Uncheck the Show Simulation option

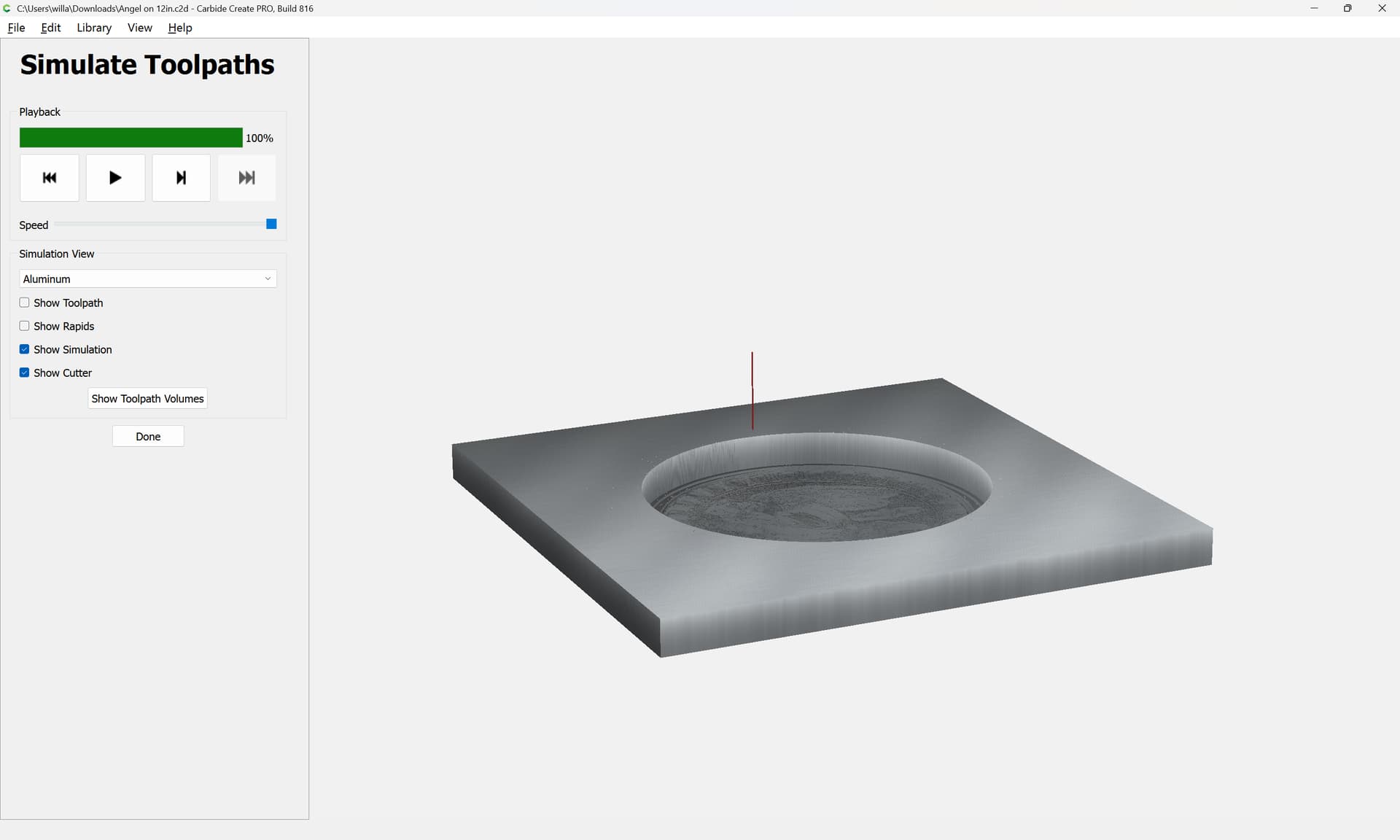click(24, 349)
